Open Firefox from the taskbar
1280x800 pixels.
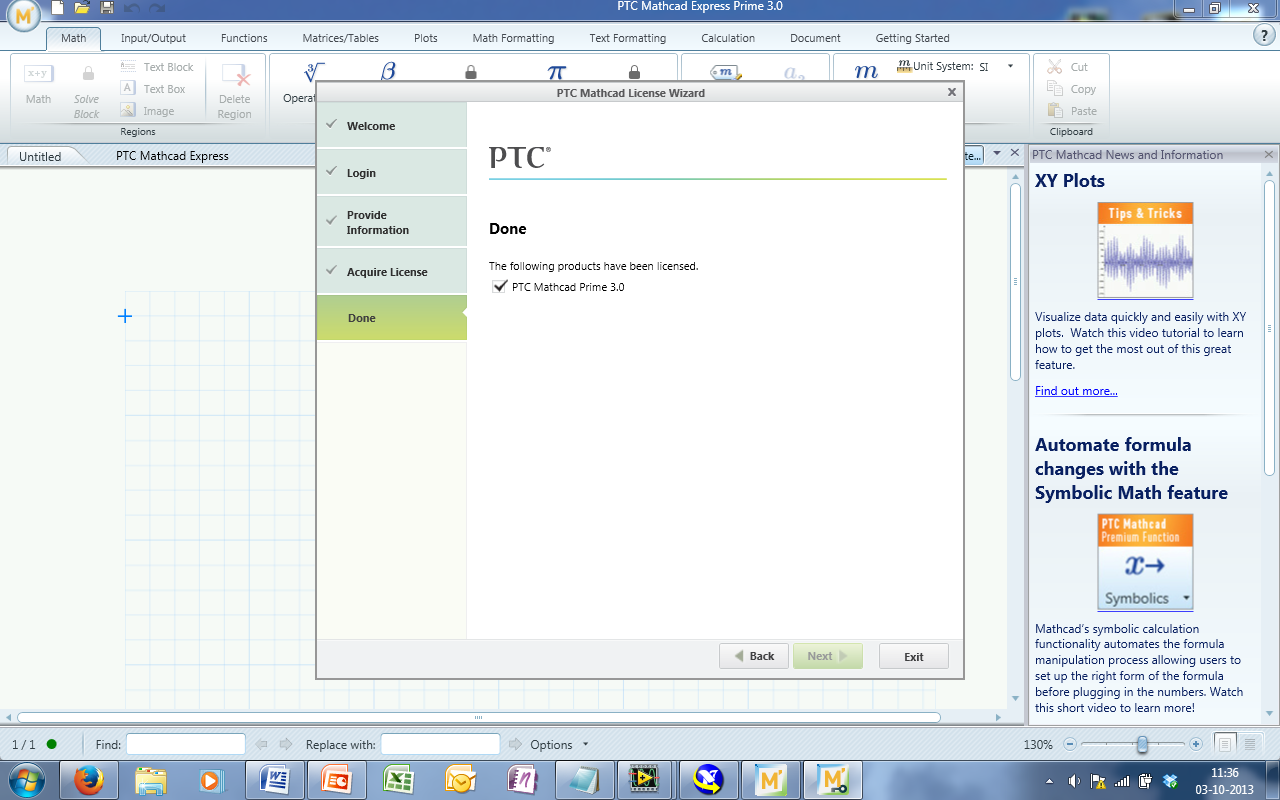click(90, 779)
